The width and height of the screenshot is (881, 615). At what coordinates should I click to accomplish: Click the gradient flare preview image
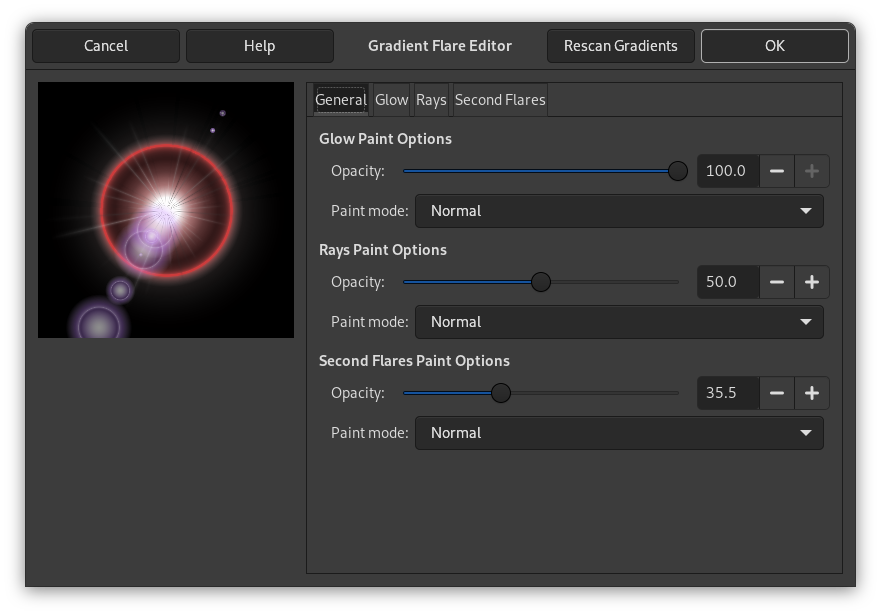[165, 209]
